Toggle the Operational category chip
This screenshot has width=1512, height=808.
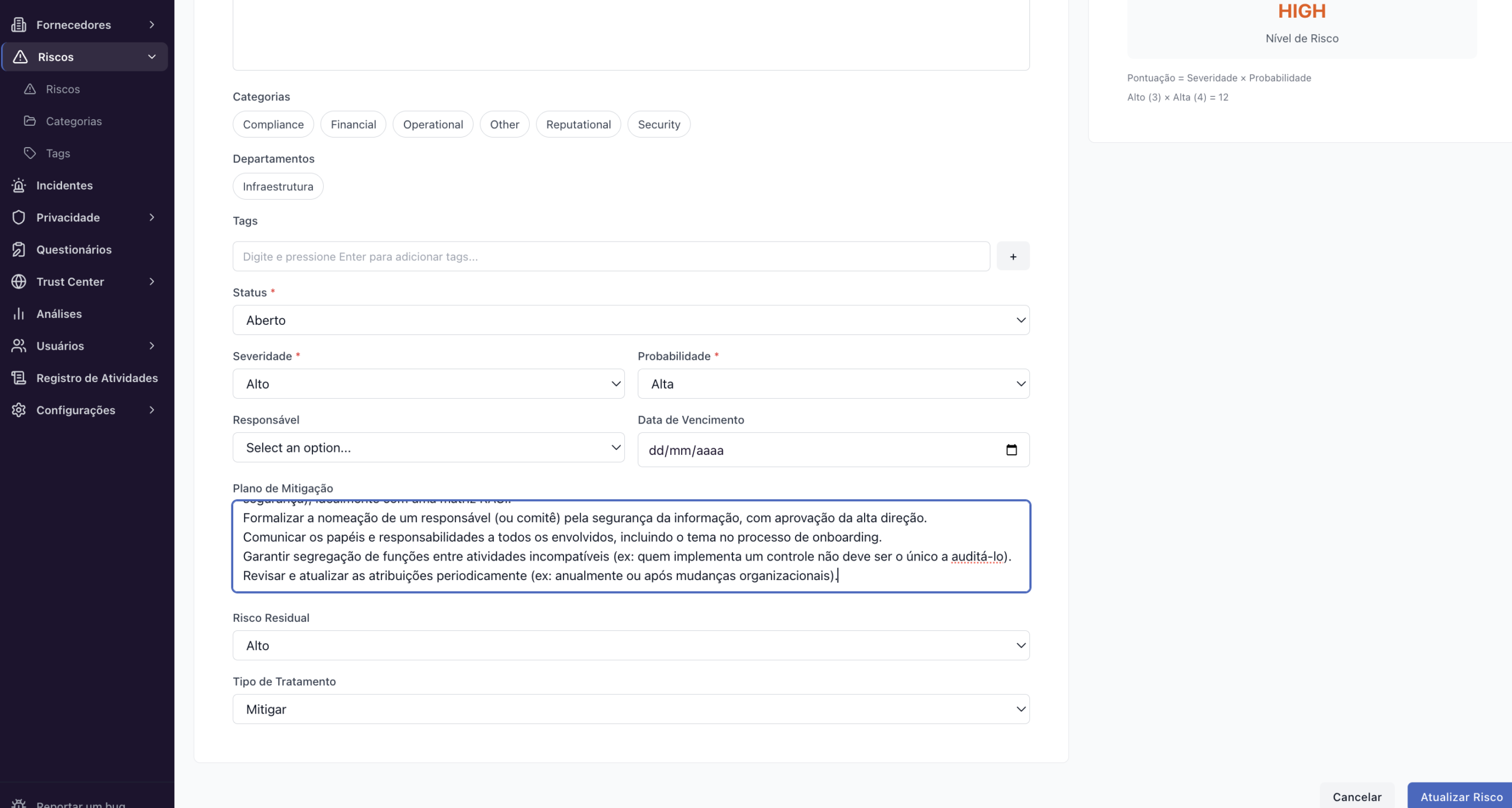tap(433, 124)
